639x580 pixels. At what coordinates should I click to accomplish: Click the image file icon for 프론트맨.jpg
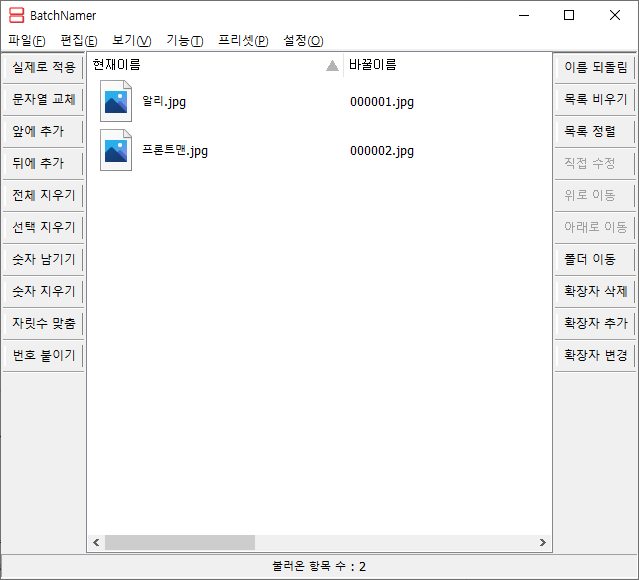[x=116, y=150]
